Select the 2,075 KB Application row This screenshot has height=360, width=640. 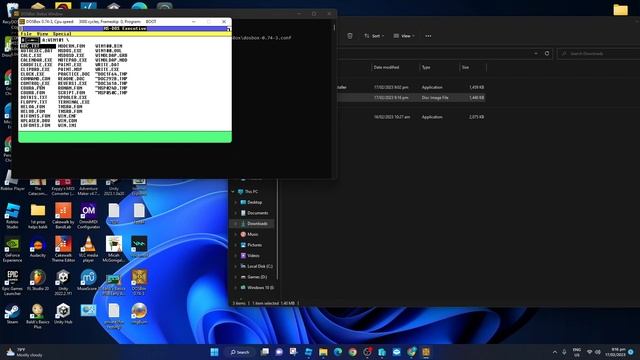411,117
